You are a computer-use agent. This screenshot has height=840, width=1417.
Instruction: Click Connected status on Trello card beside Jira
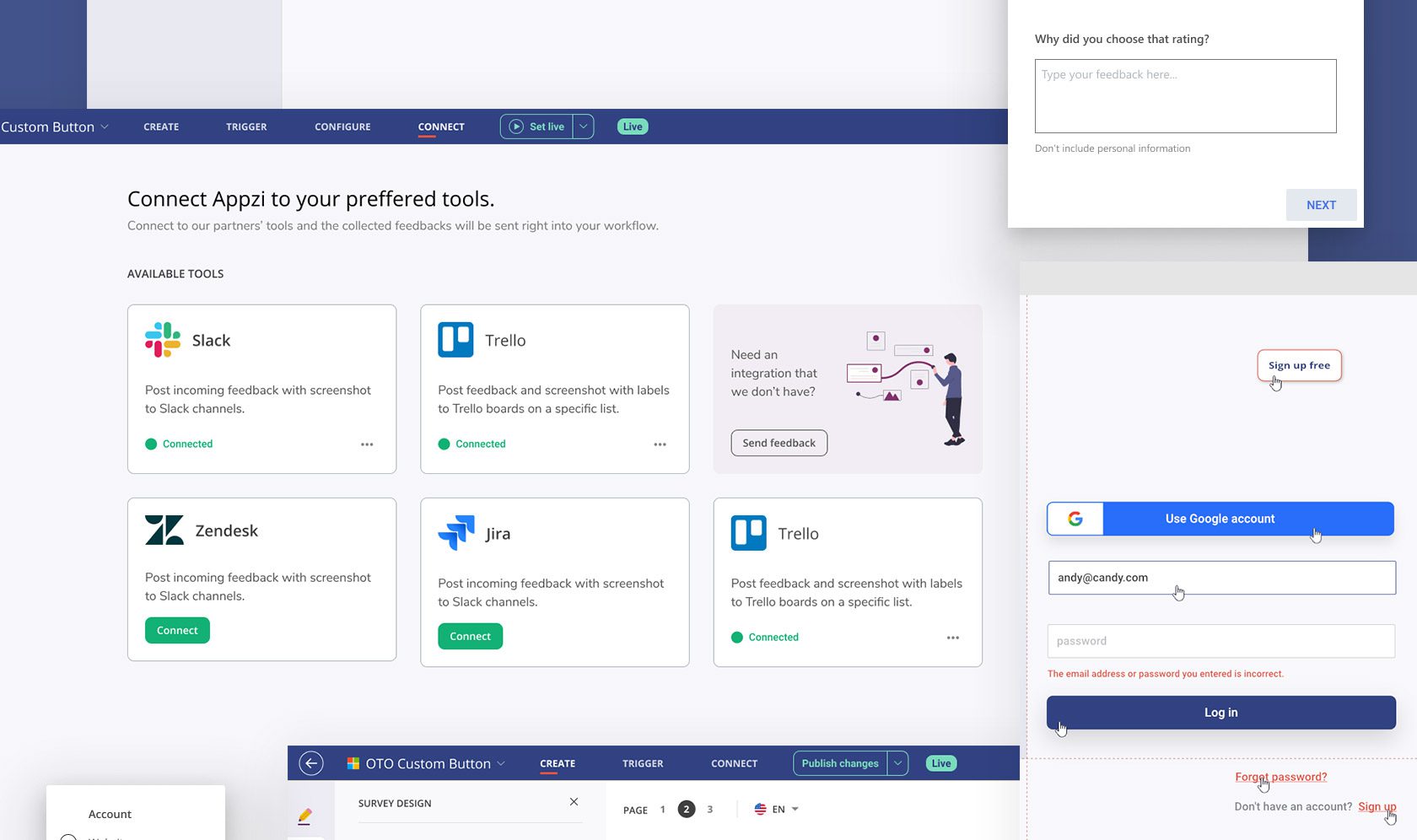pos(765,638)
